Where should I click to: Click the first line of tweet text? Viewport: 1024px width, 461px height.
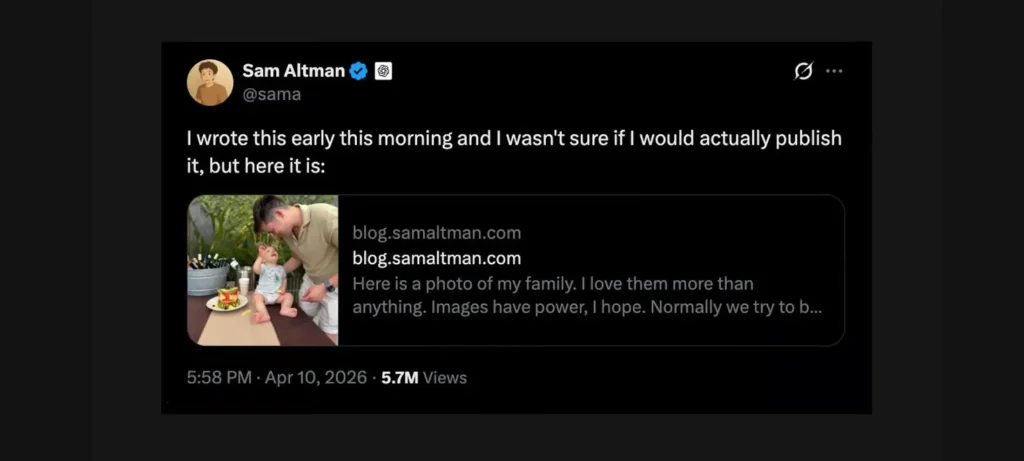(514, 139)
